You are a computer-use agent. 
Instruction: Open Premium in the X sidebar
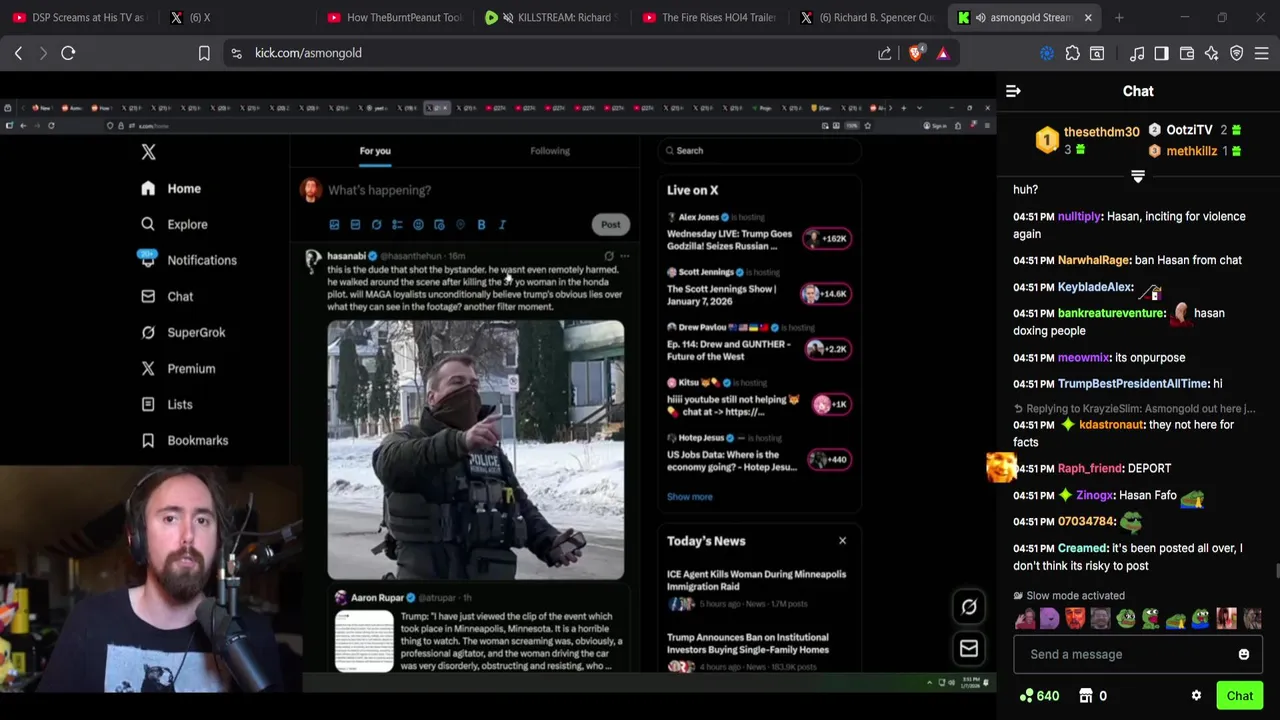tap(178, 368)
